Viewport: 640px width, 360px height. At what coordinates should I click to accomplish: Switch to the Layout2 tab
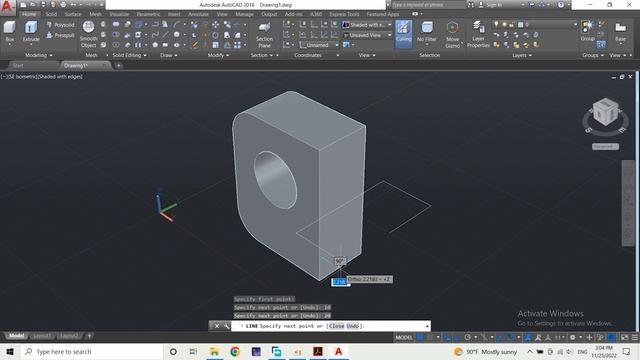[x=69, y=336]
